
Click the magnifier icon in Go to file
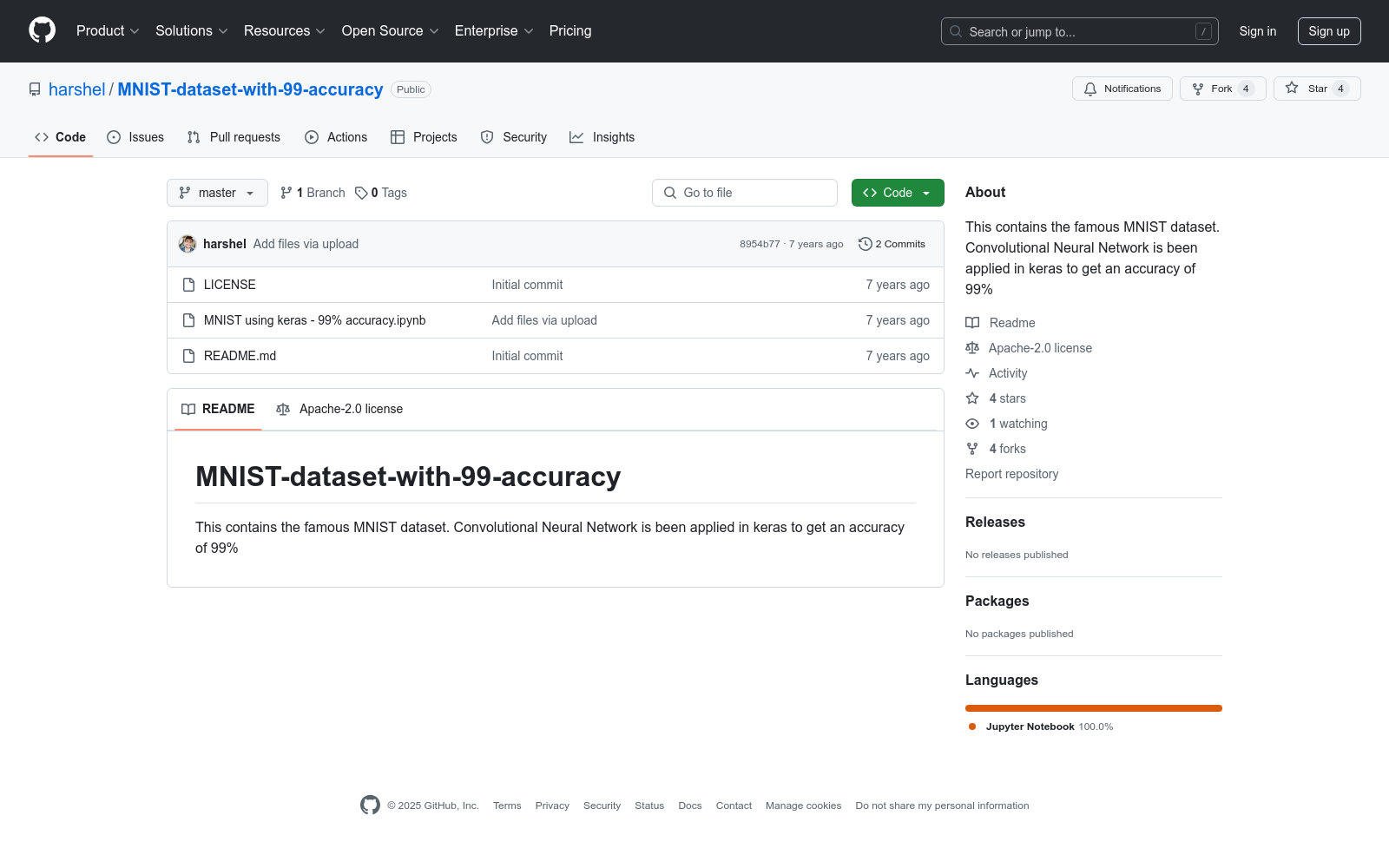[670, 193]
